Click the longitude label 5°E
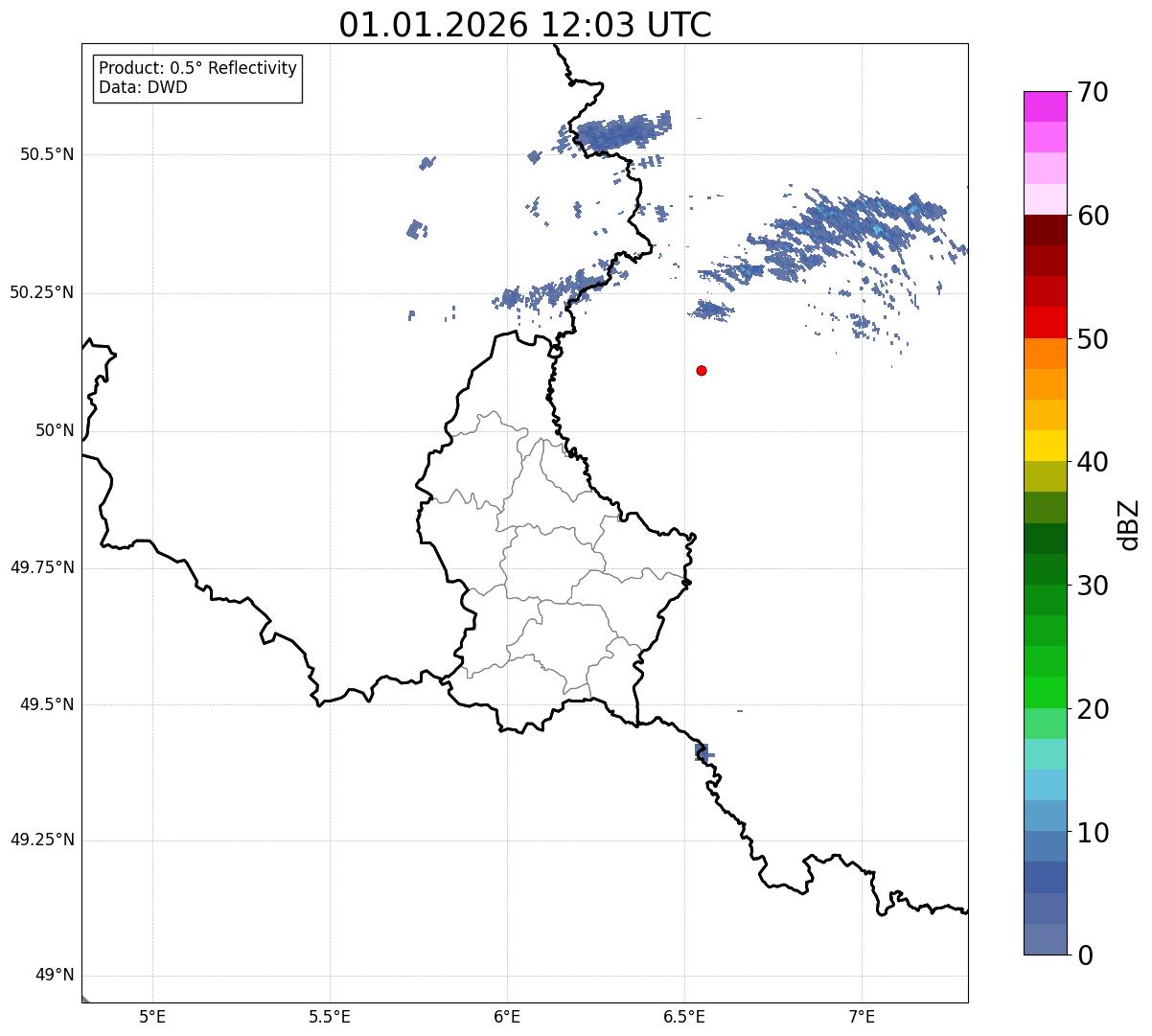Image resolution: width=1152 pixels, height=1036 pixels. (x=152, y=1016)
